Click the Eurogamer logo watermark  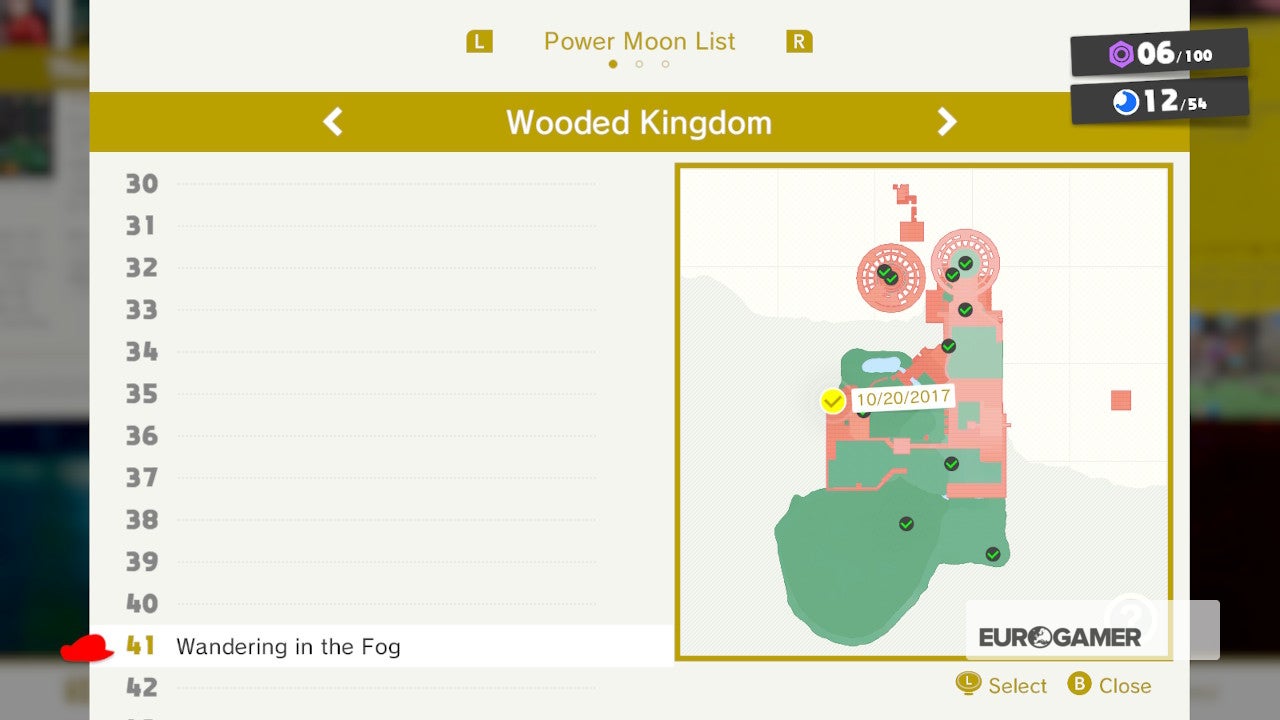click(x=1060, y=637)
